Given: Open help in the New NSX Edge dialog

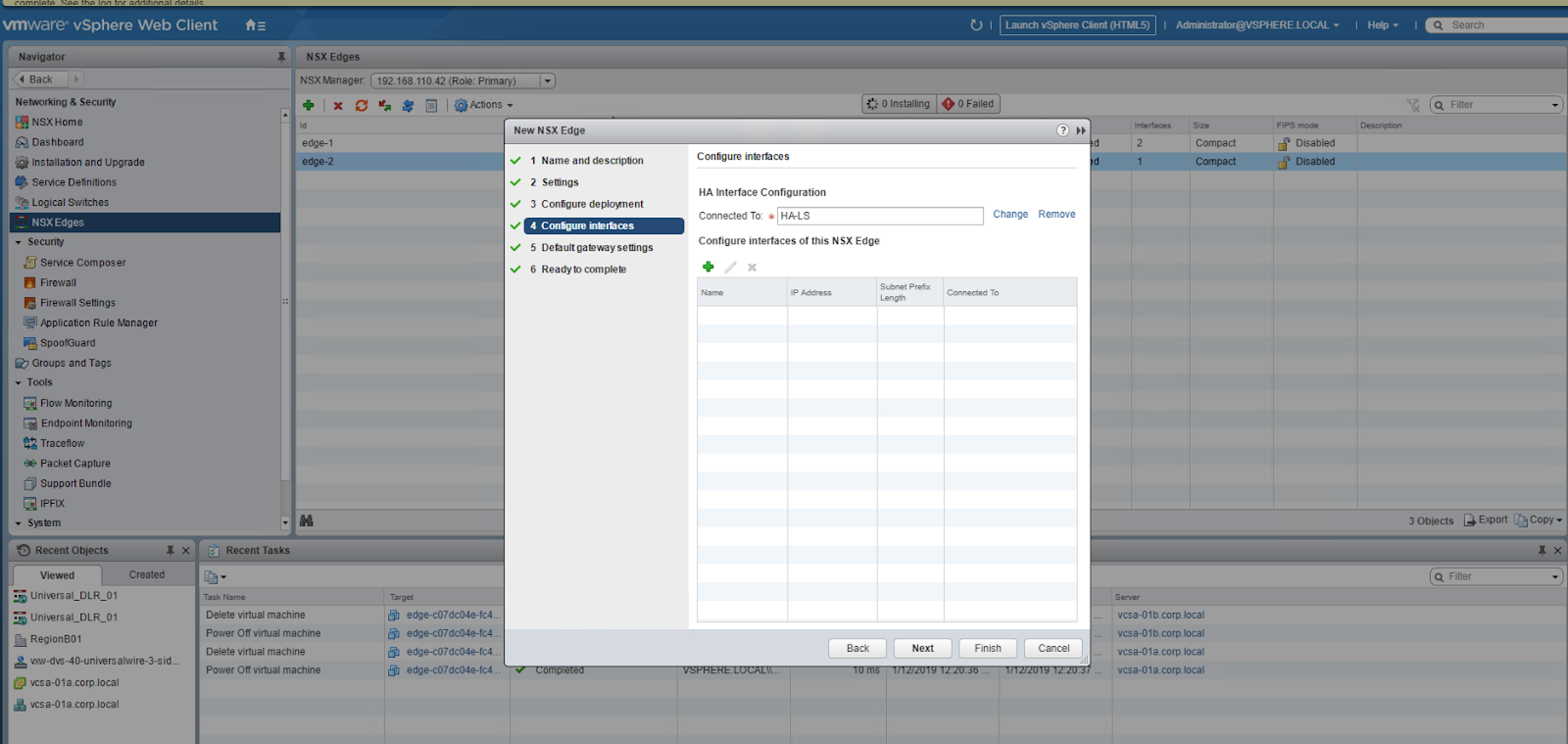Looking at the screenshot, I should 1062,130.
